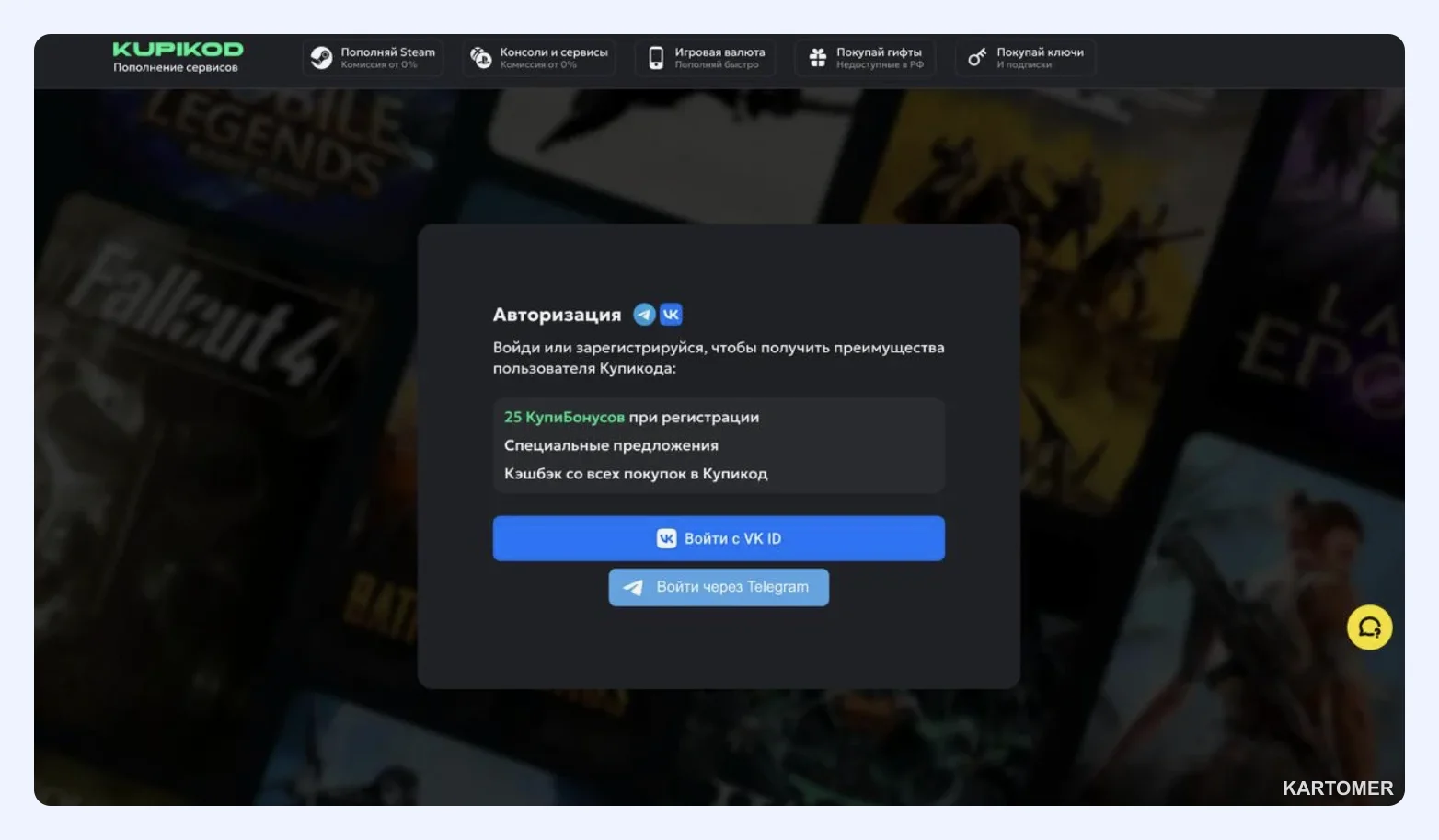The width and height of the screenshot is (1439, 840).
Task: Click the Авторизация heading text
Action: [557, 315]
